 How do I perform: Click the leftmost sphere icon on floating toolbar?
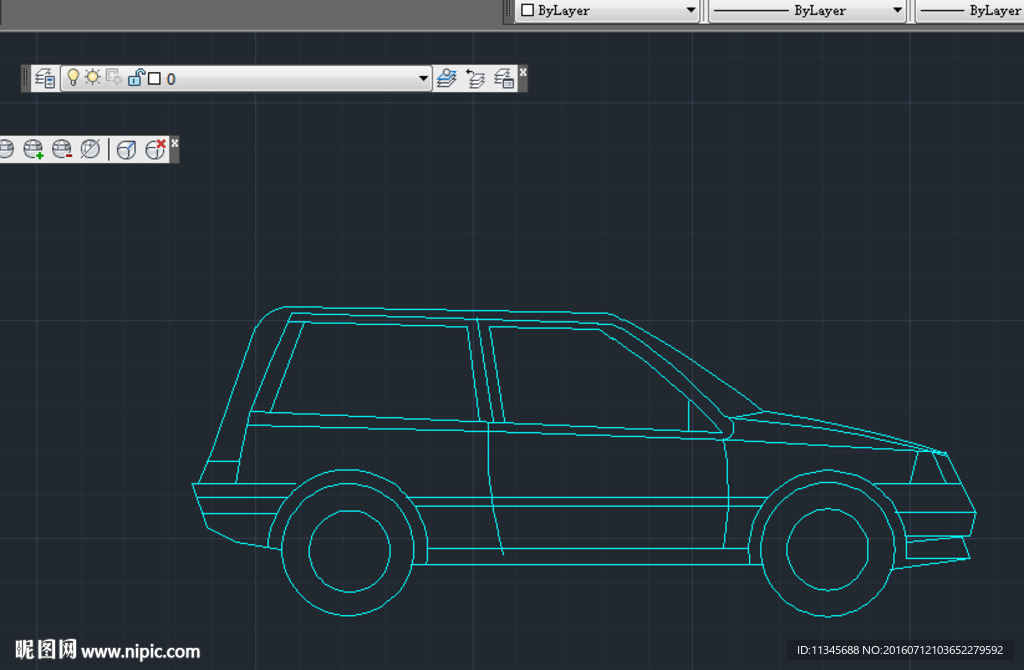7,148
